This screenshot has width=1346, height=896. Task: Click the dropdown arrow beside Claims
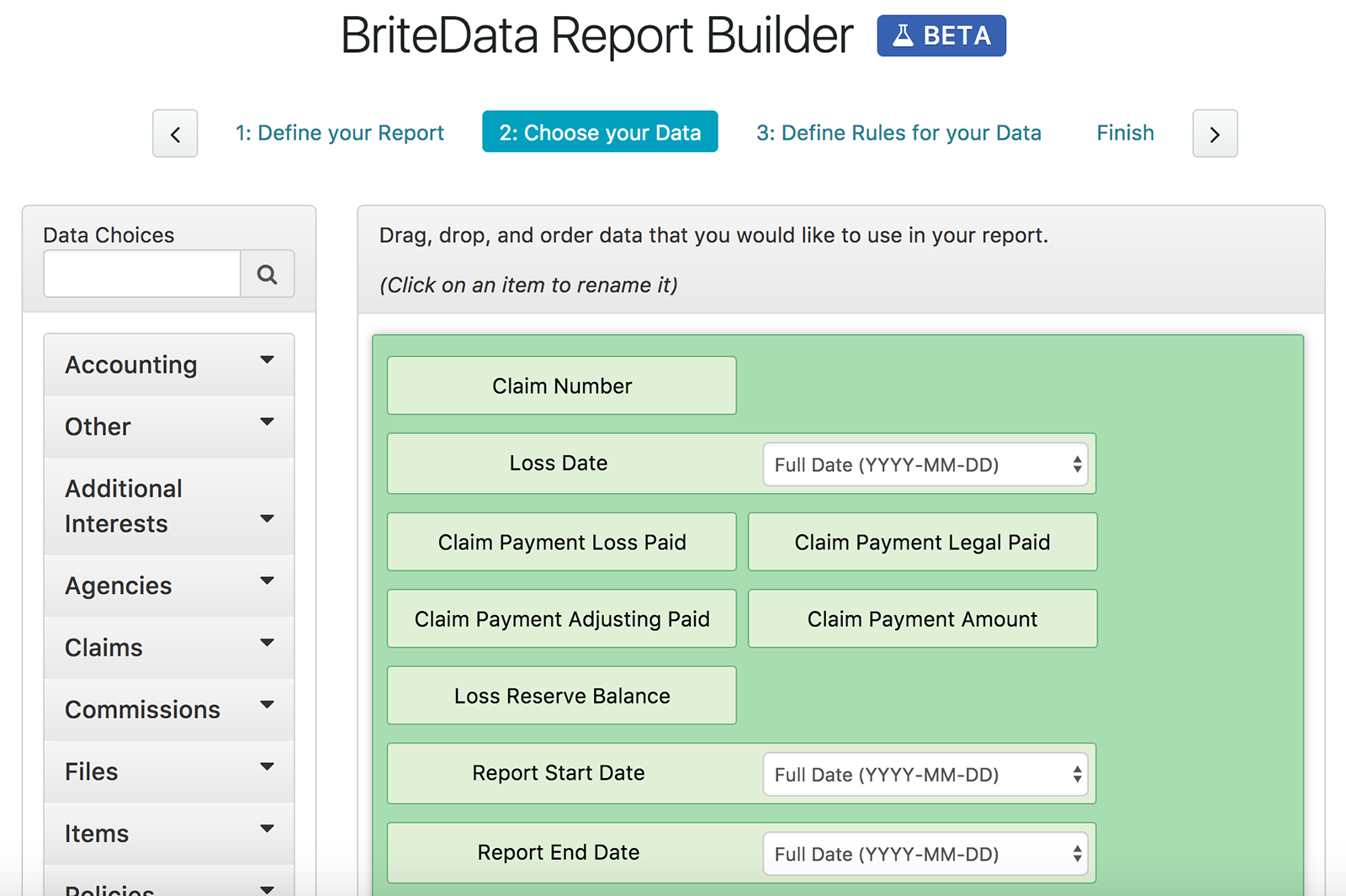267,644
